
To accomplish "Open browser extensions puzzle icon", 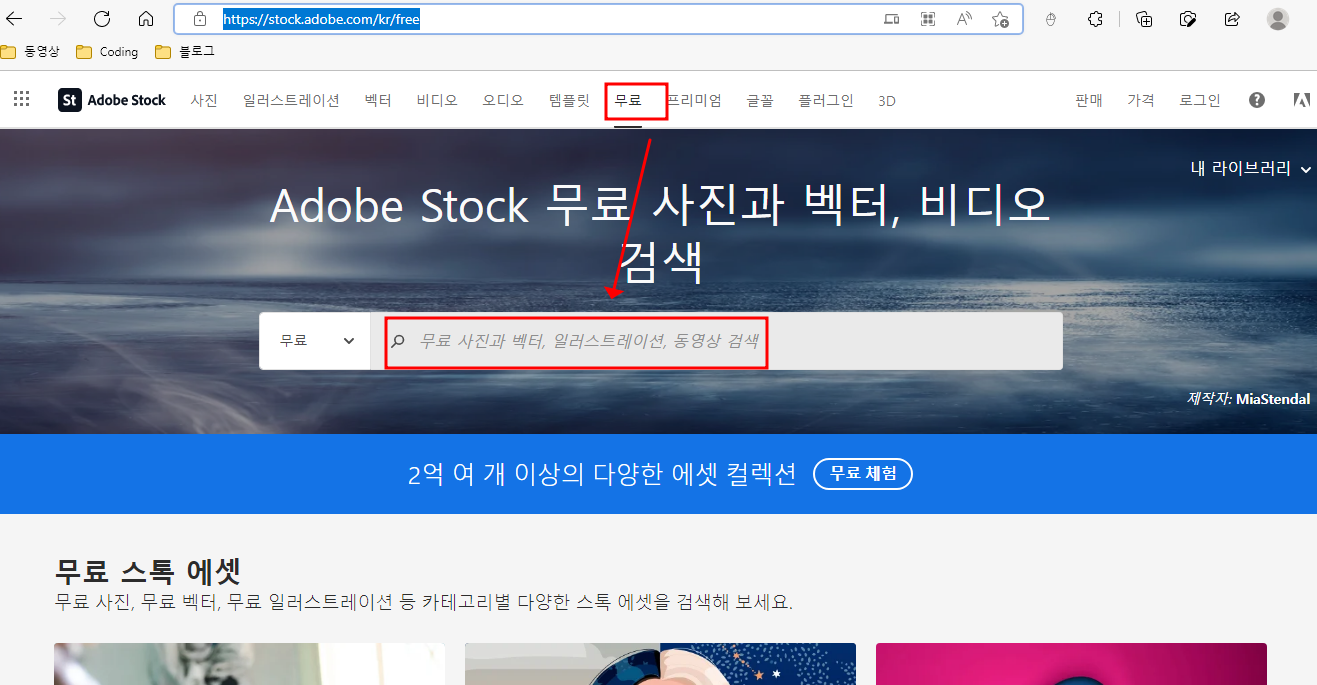I will pyautogui.click(x=1096, y=19).
